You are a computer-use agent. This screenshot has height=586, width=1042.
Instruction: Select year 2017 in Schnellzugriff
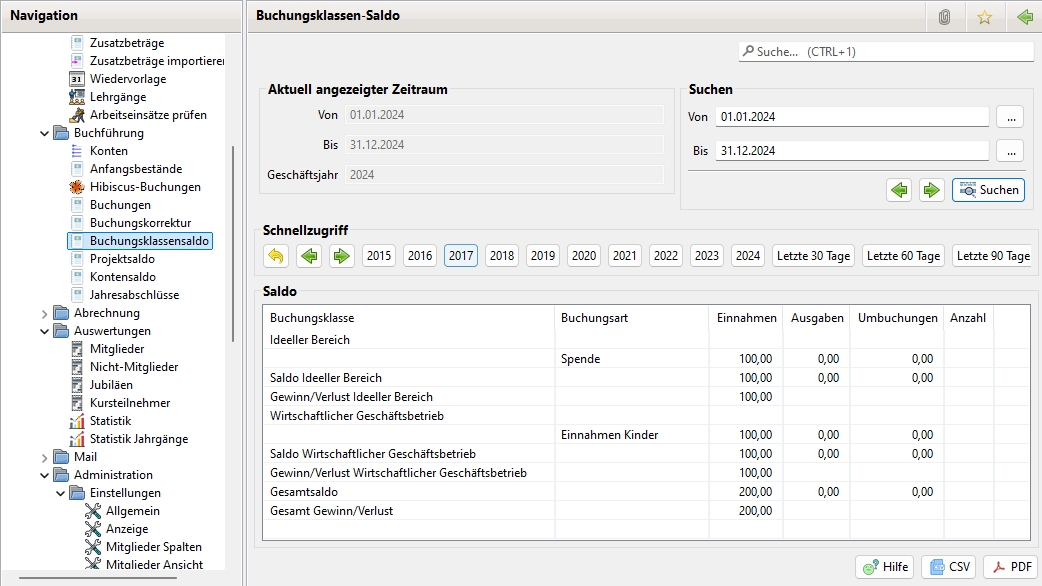[x=461, y=256]
